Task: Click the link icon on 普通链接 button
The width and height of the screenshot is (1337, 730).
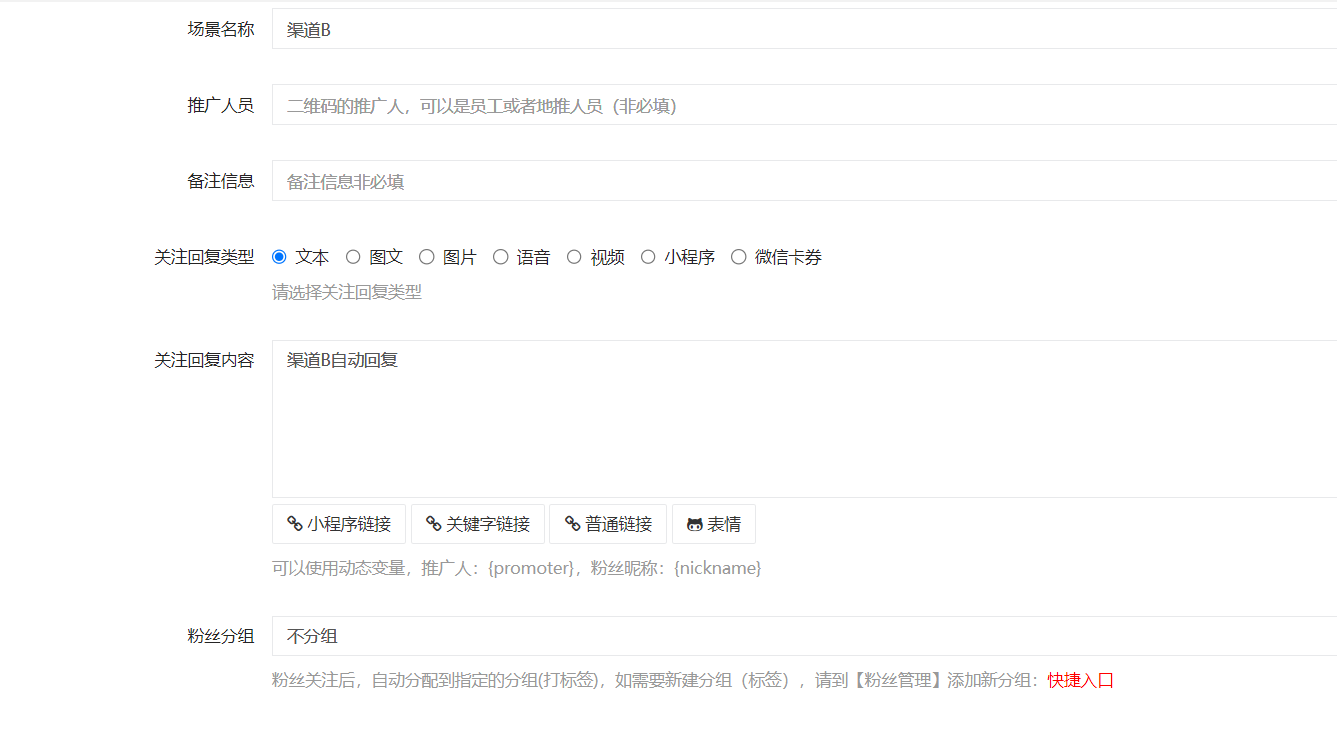Action: (x=572, y=523)
